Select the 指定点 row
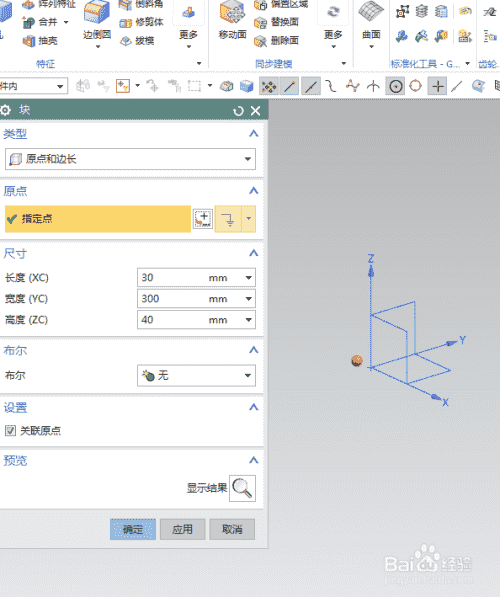 click(x=98, y=219)
